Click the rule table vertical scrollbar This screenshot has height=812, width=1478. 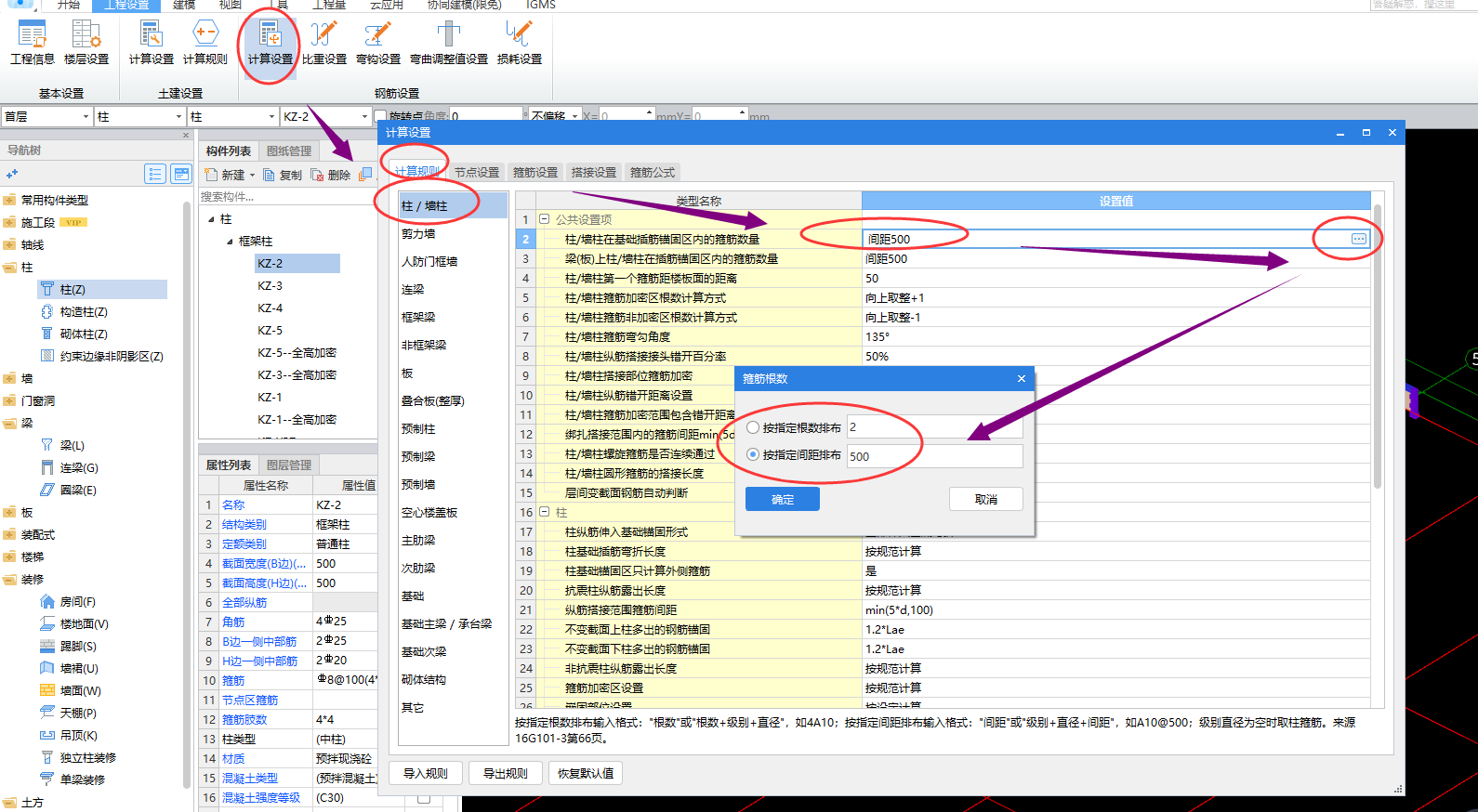point(1377,346)
